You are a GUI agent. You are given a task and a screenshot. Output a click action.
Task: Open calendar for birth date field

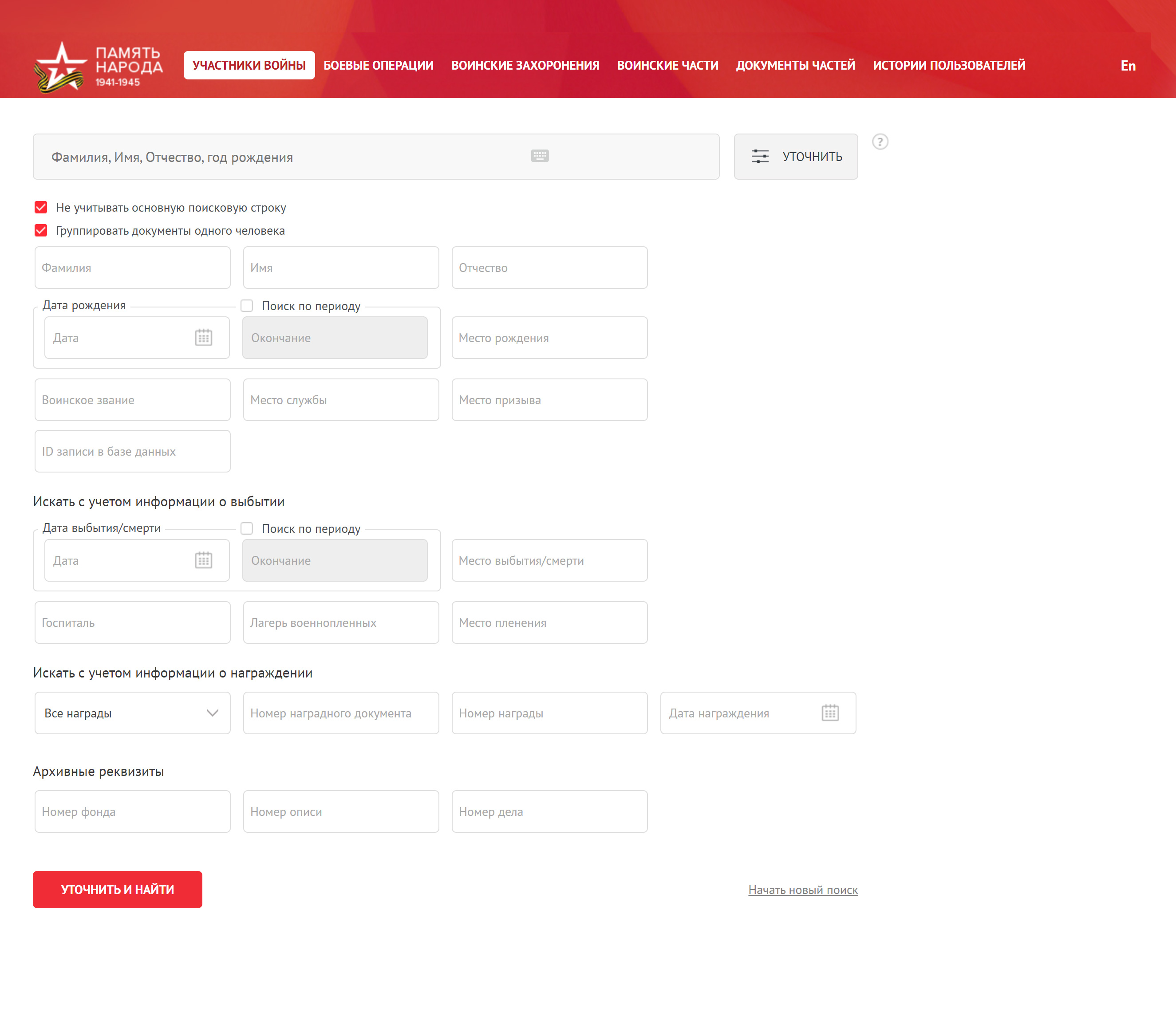[204, 337]
